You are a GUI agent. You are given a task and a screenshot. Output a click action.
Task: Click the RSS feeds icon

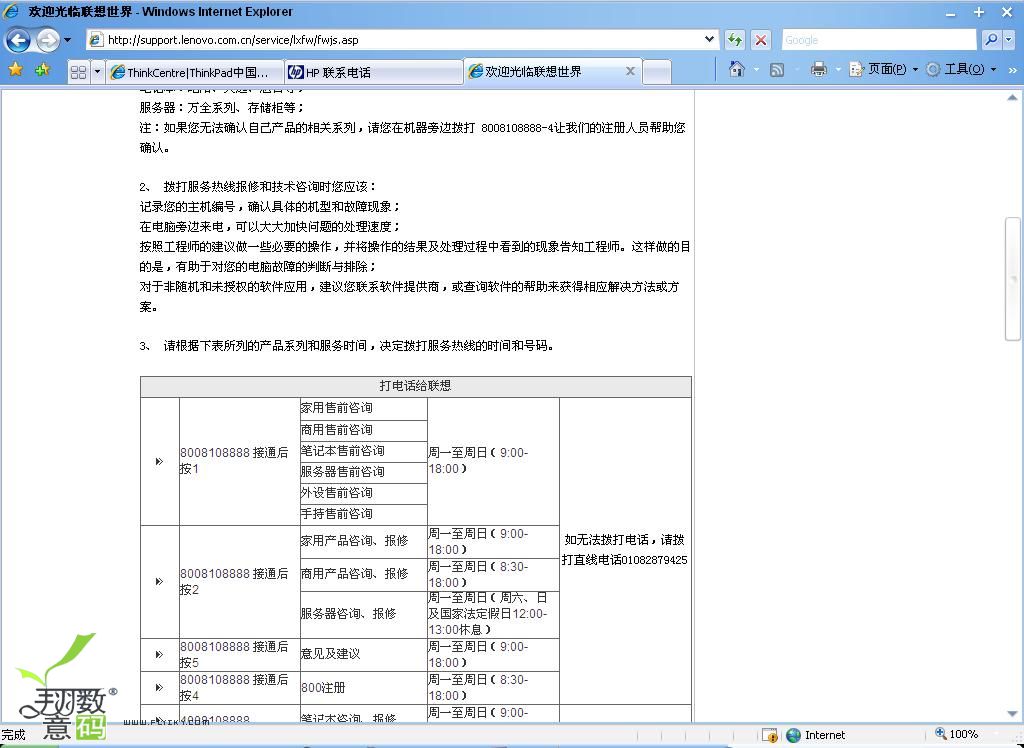point(776,69)
